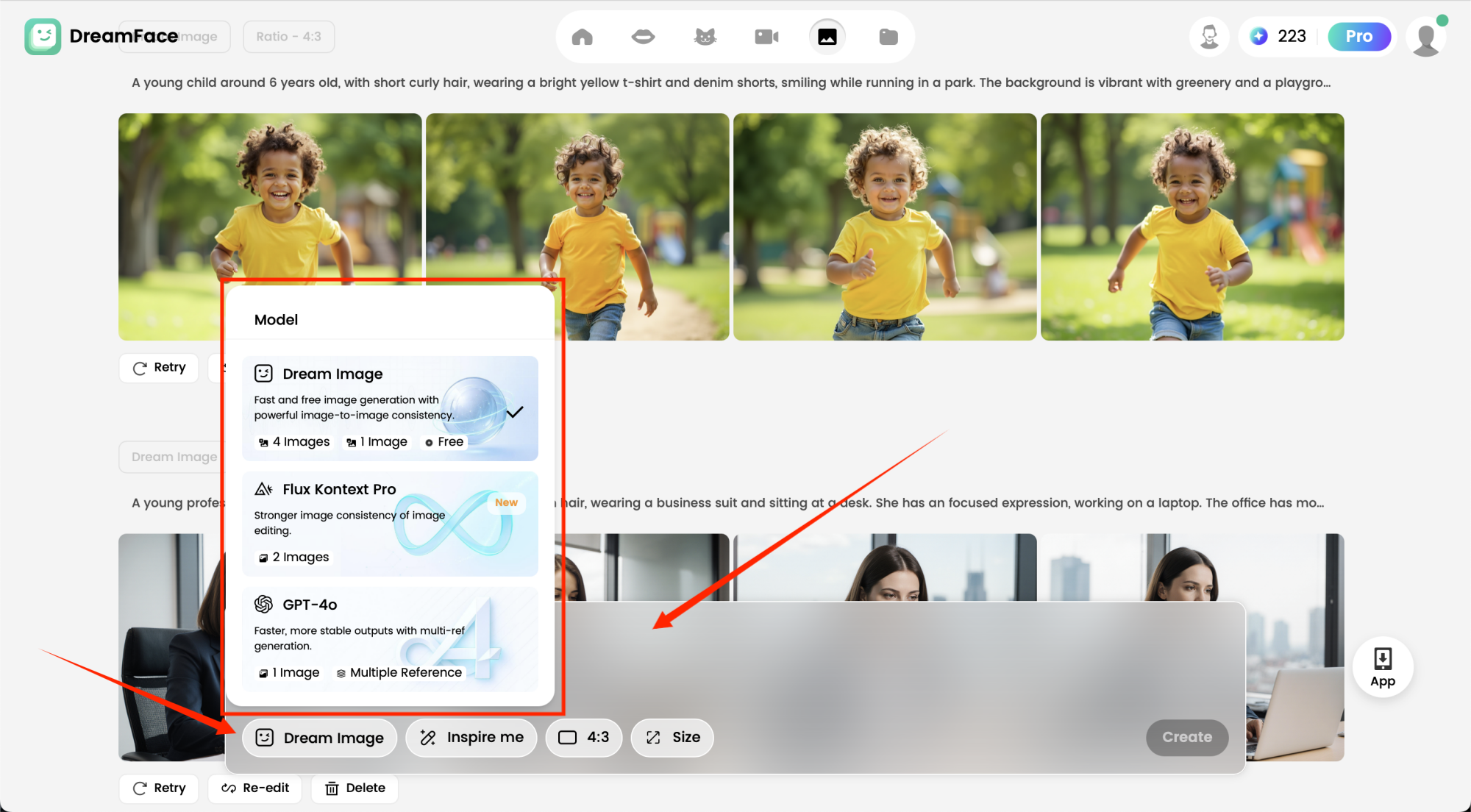Image resolution: width=1471 pixels, height=812 pixels.
Task: Open the lip sync lips icon
Action: coord(643,37)
